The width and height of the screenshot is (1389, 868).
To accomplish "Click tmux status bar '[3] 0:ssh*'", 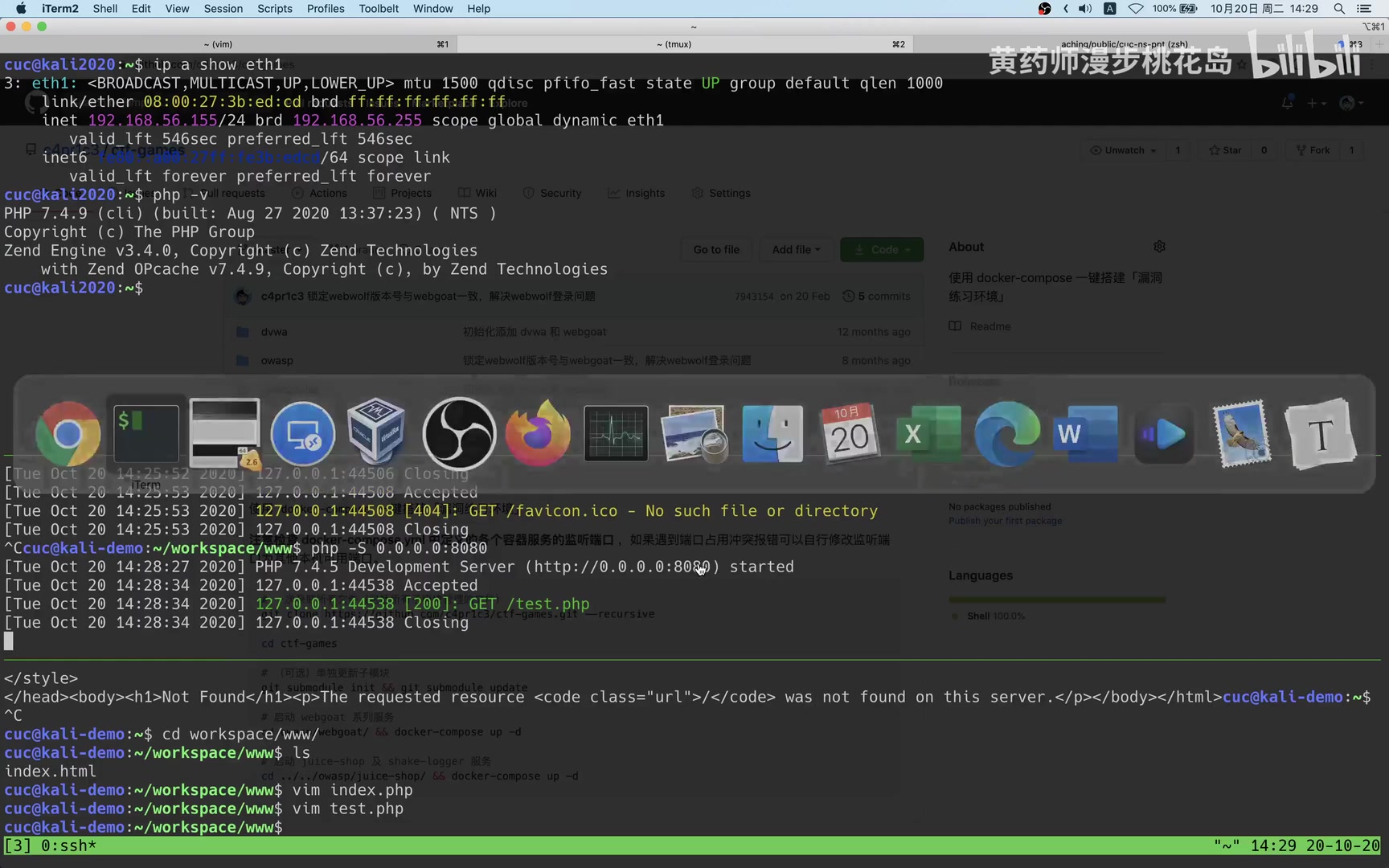I will pos(51,845).
